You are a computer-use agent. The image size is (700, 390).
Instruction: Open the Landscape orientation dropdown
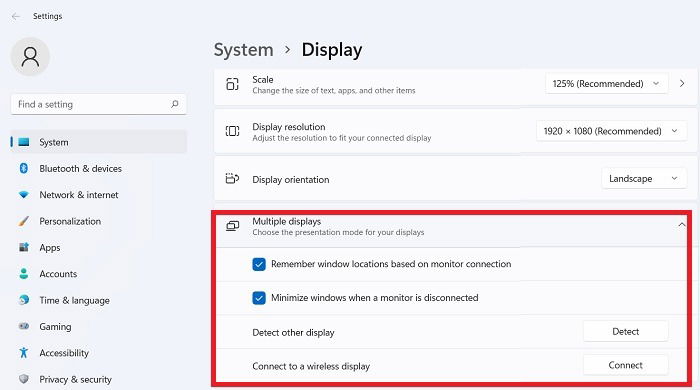[644, 178]
